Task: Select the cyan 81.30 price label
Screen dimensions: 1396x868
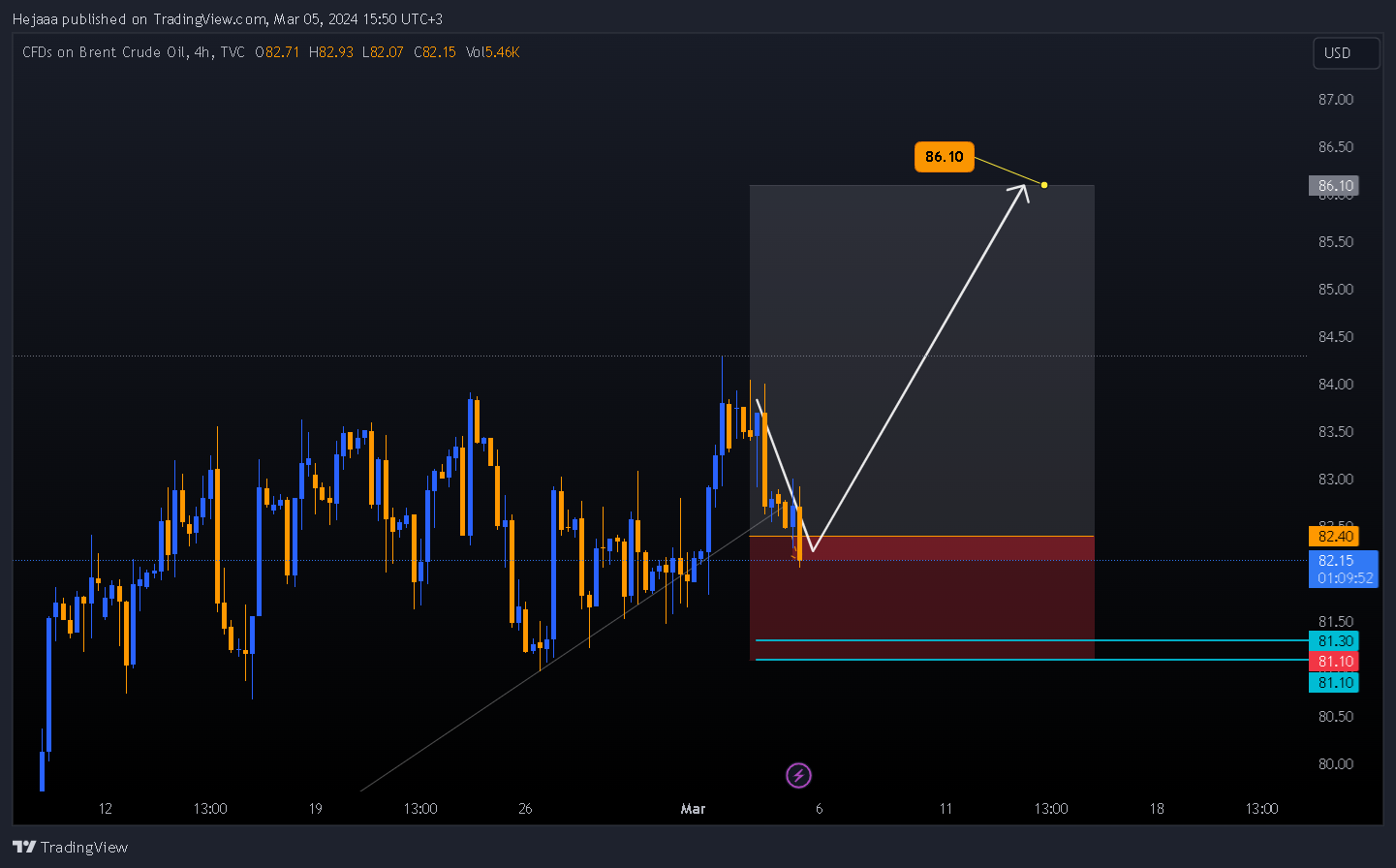Action: (1334, 640)
